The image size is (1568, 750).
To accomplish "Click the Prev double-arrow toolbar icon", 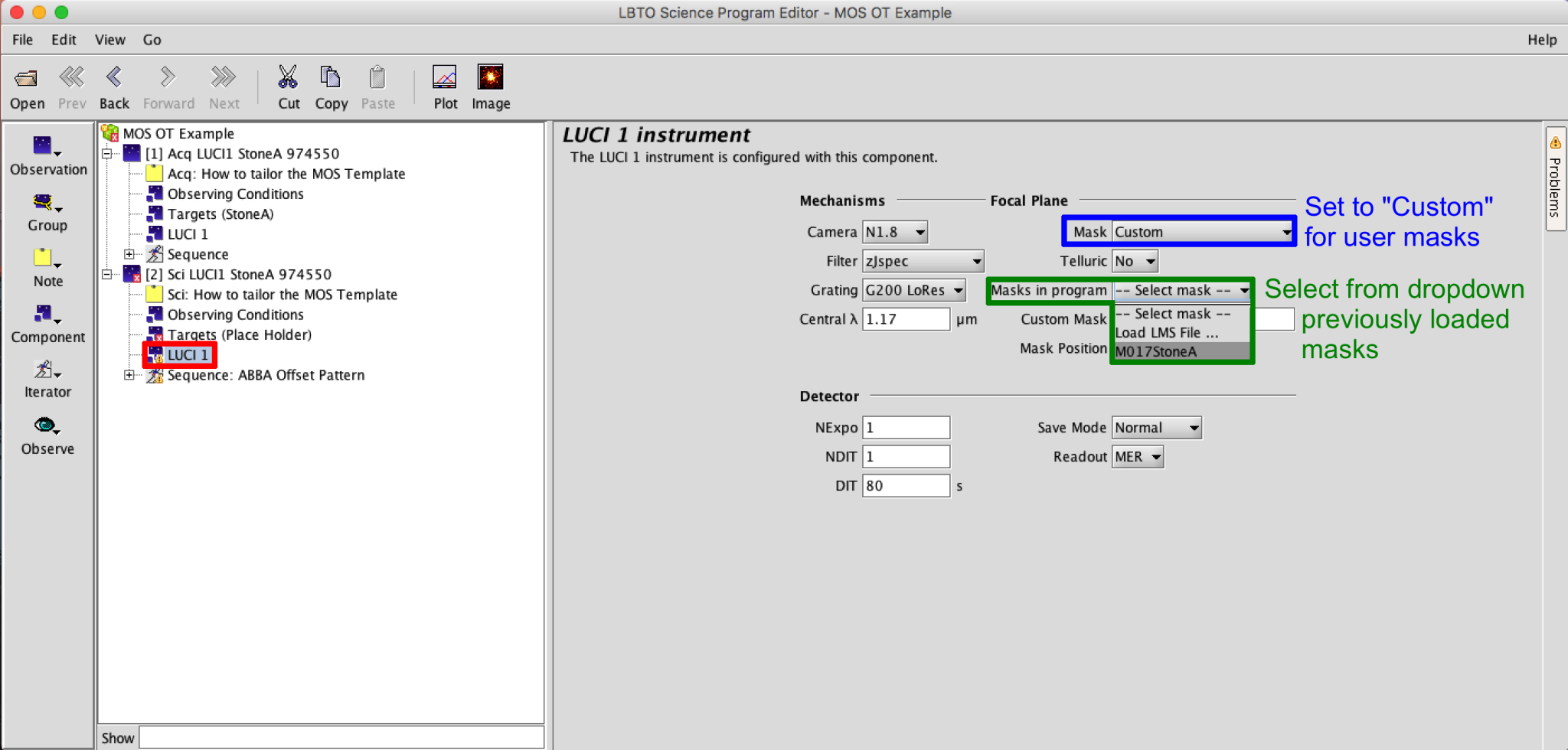I will pos(72,77).
